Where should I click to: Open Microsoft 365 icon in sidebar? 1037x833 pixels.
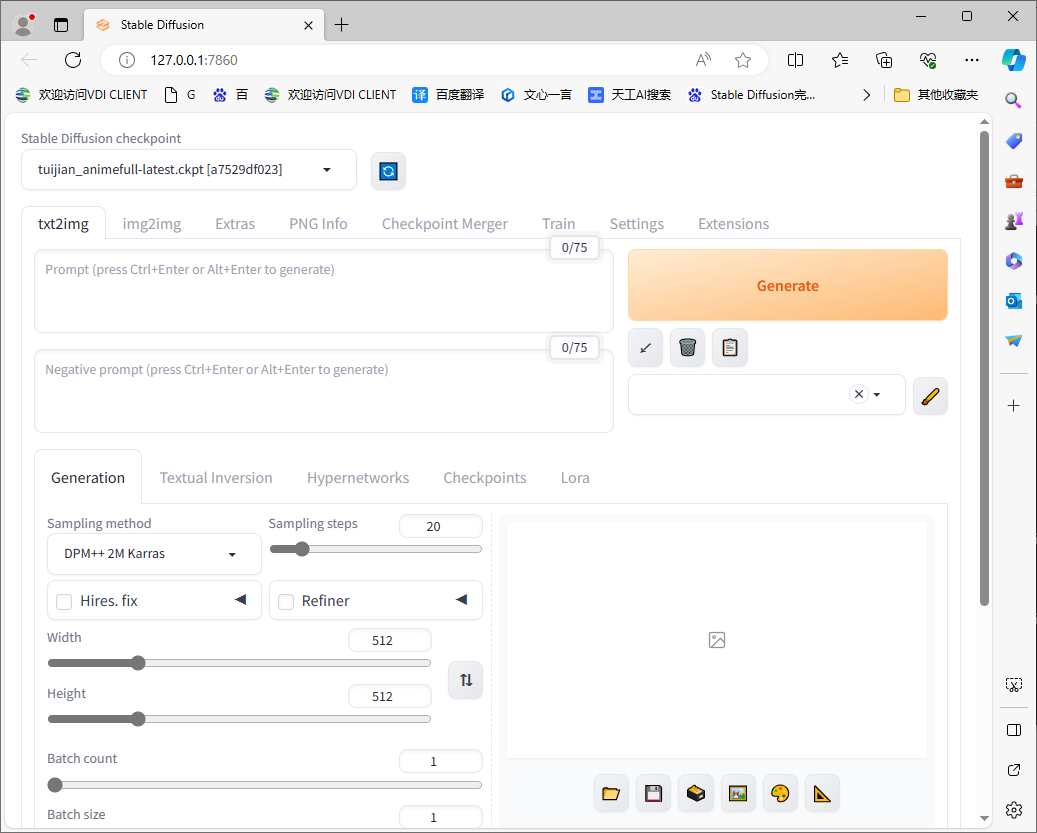click(1013, 261)
